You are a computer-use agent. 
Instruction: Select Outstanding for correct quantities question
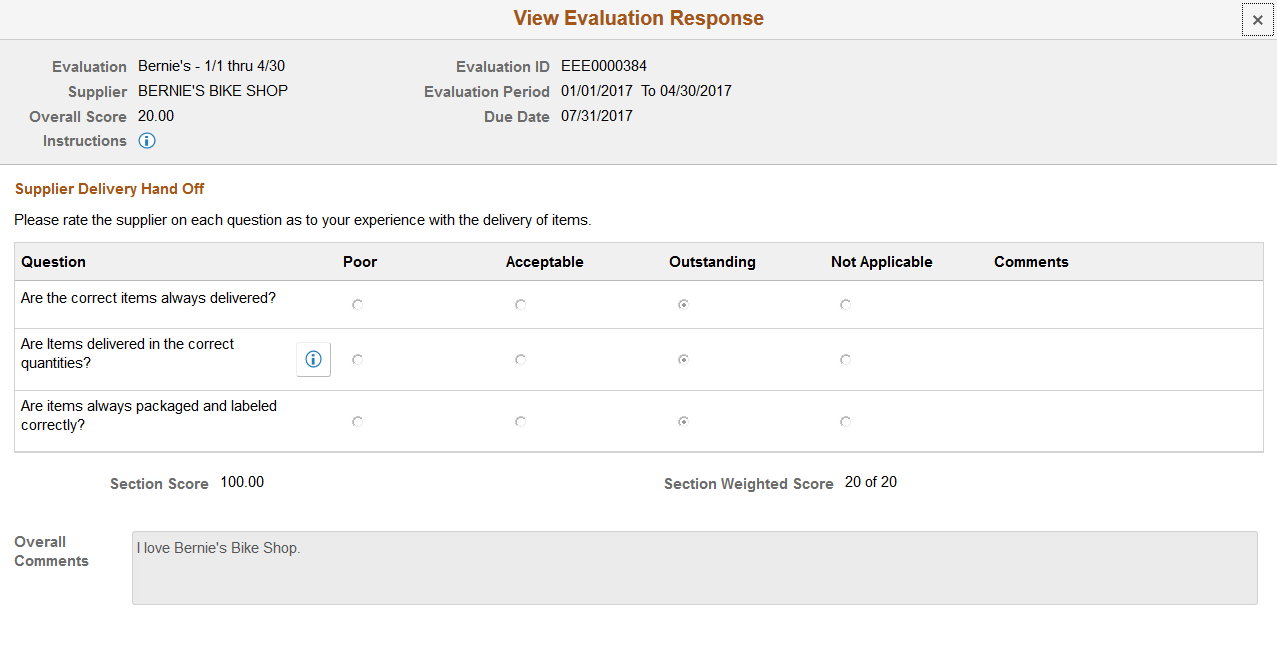(x=683, y=359)
